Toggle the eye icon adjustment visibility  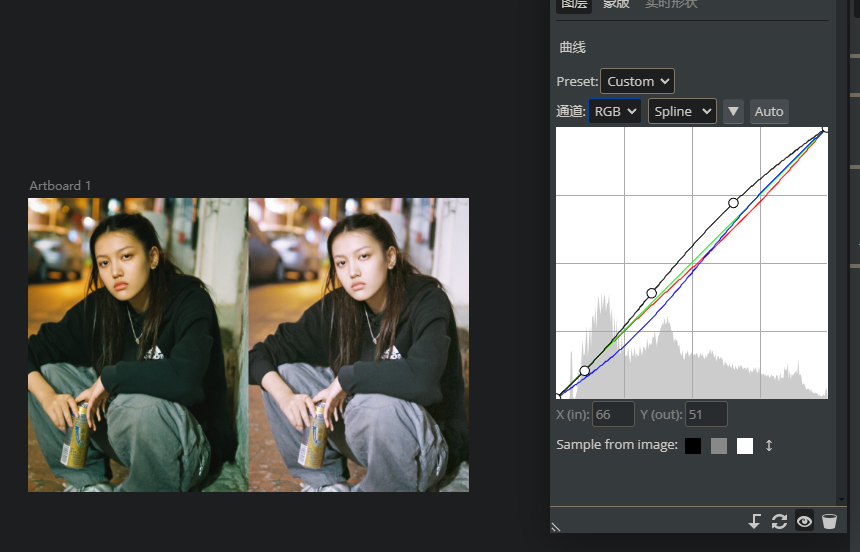click(x=805, y=521)
